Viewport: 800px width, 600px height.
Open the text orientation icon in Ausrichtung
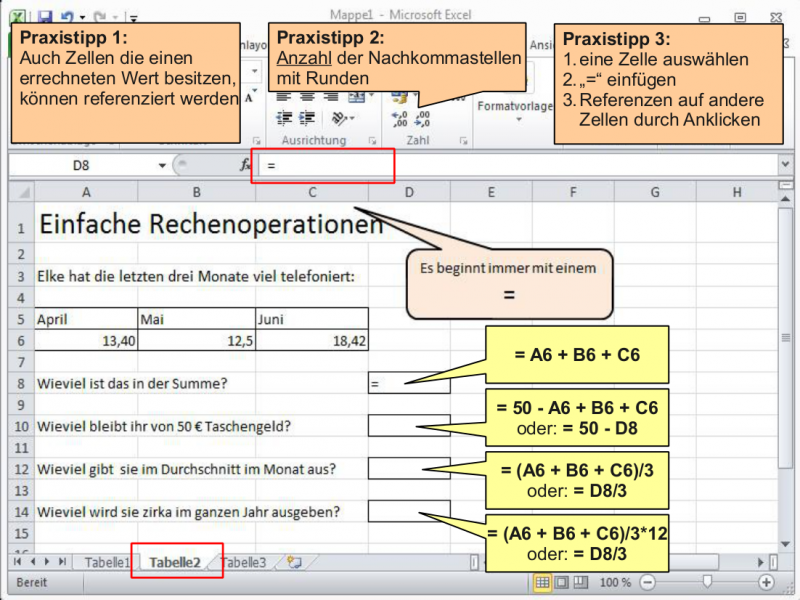pyautogui.click(x=340, y=117)
